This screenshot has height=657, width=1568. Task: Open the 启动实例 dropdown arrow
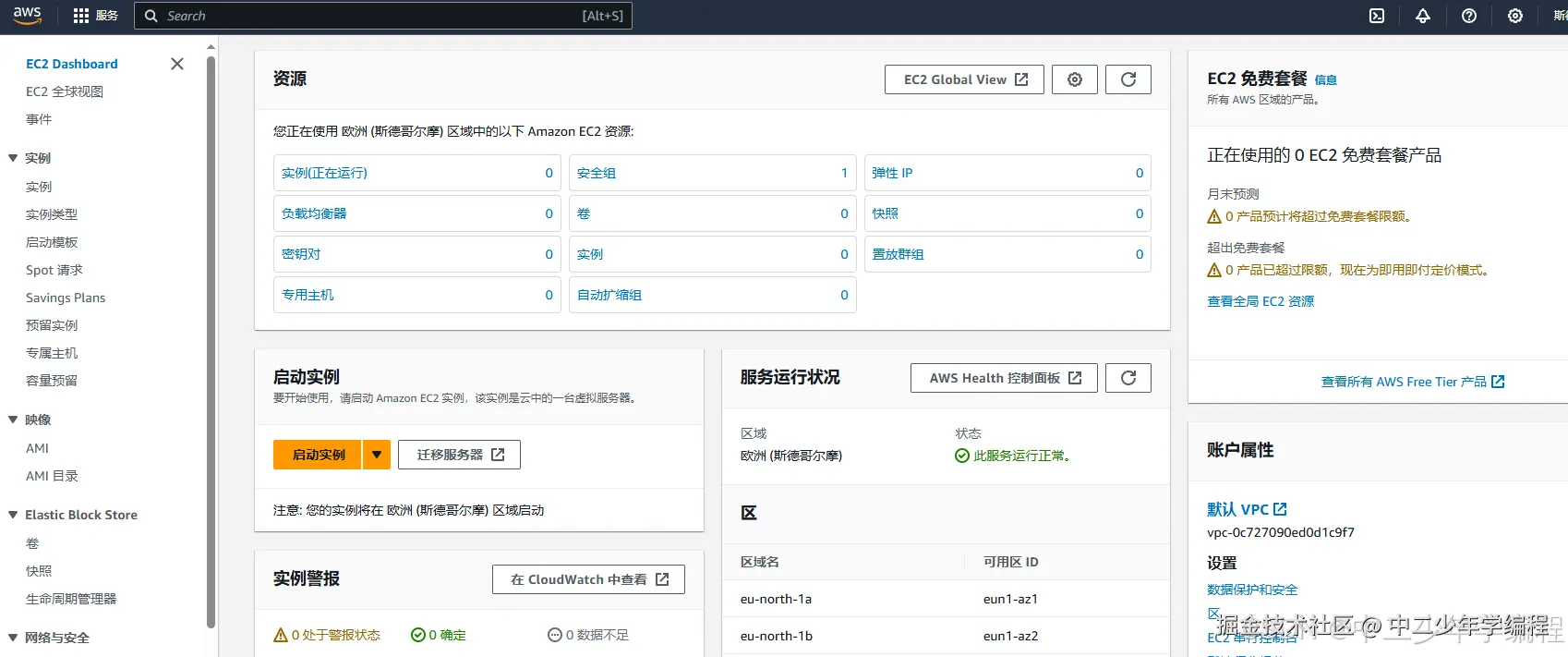click(x=377, y=455)
